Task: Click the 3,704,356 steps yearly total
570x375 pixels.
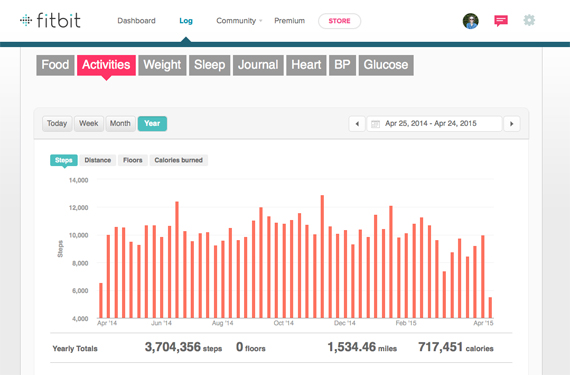Action: point(183,347)
